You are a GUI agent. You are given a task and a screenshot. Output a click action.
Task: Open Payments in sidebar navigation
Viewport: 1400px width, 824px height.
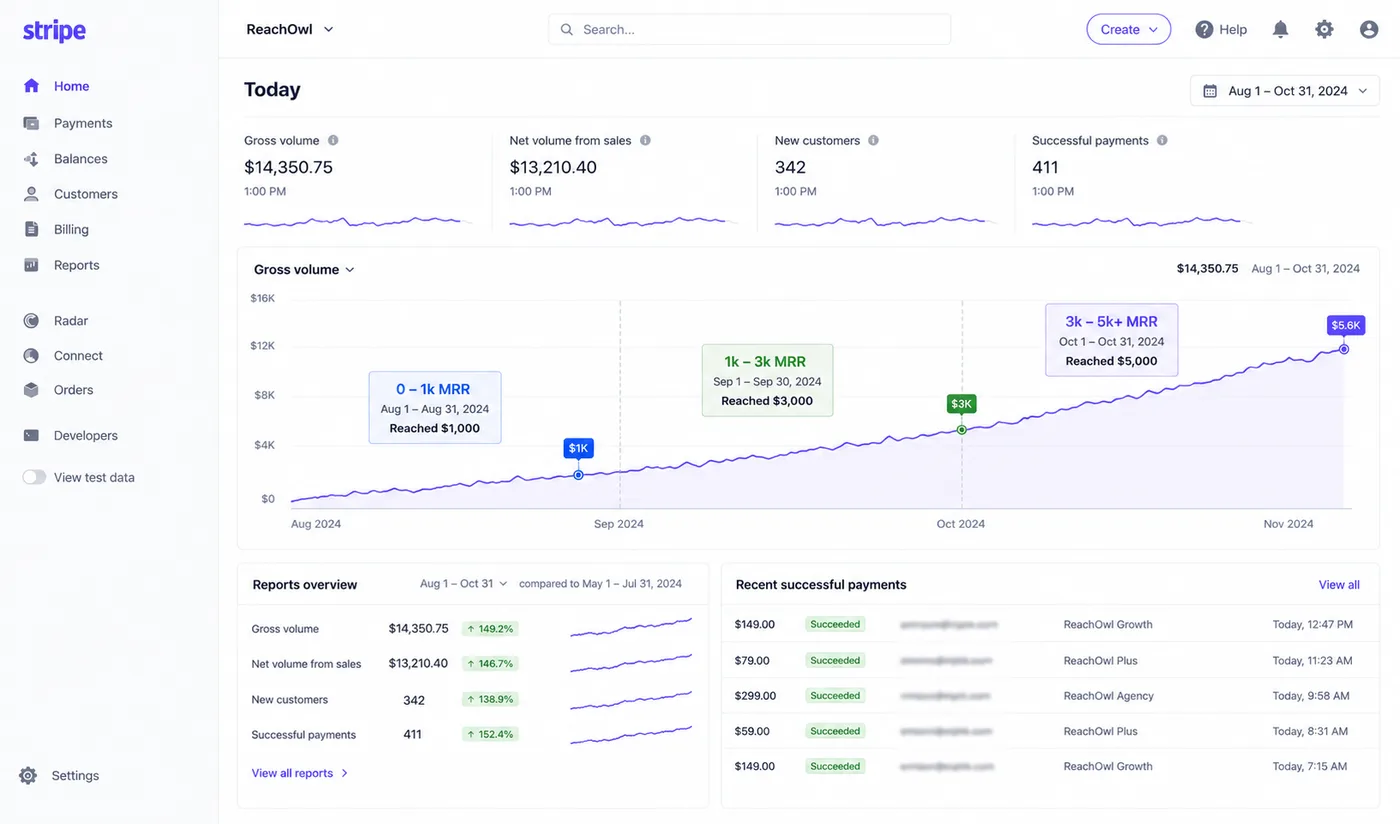point(83,123)
